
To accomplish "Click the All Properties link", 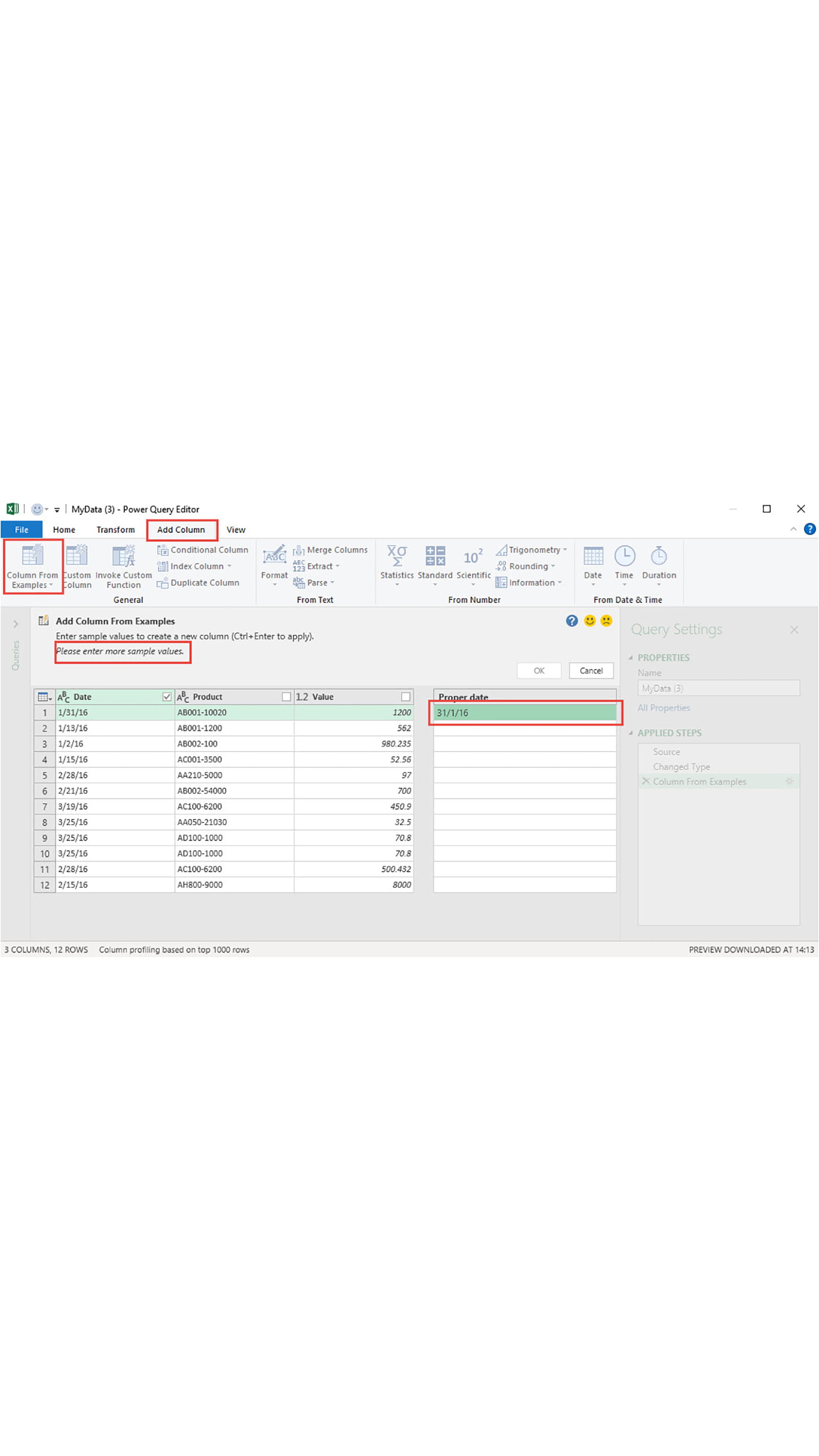I will [x=663, y=708].
